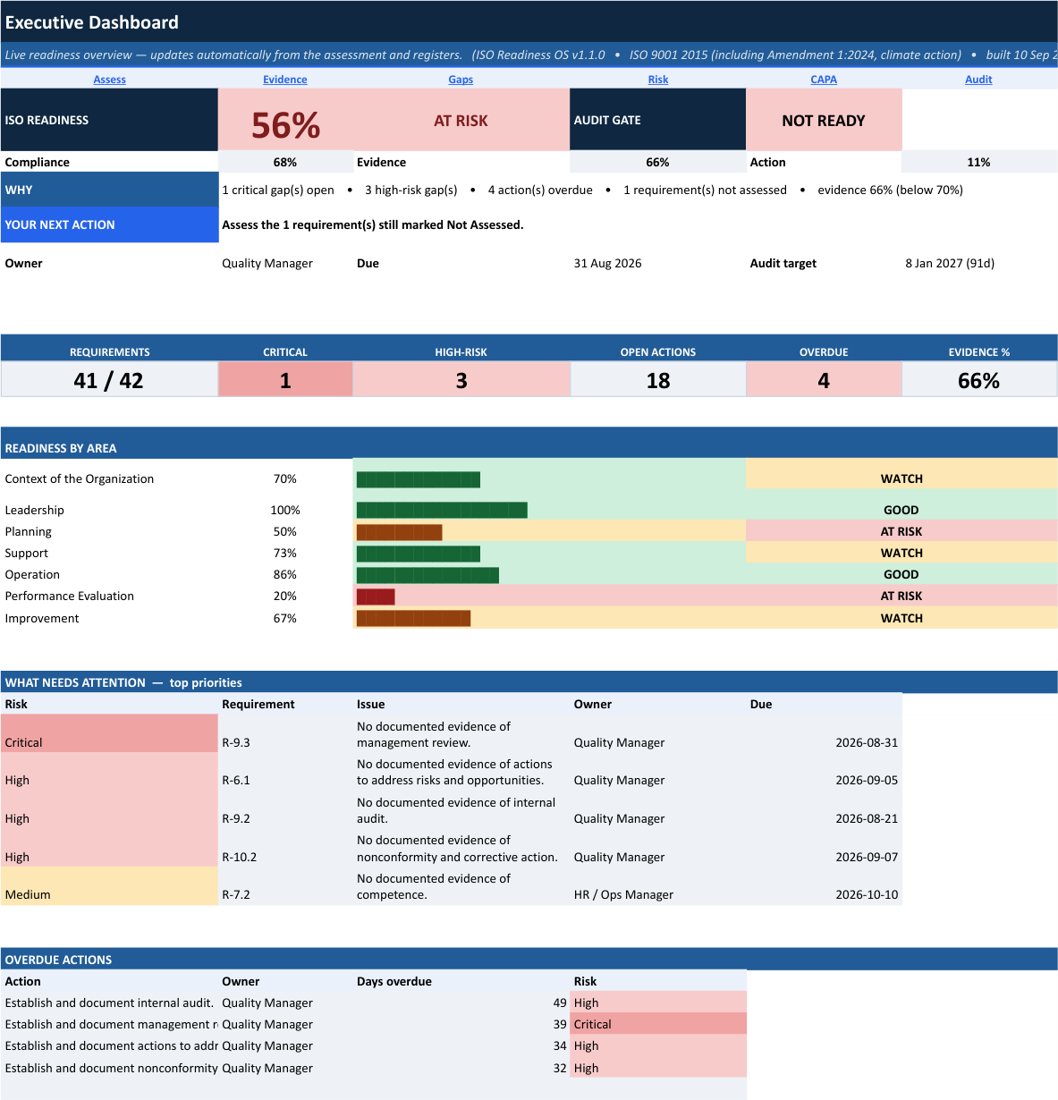Image resolution: width=1058 pixels, height=1100 pixels.
Task: Open the Audit navigation link
Action: (x=978, y=79)
